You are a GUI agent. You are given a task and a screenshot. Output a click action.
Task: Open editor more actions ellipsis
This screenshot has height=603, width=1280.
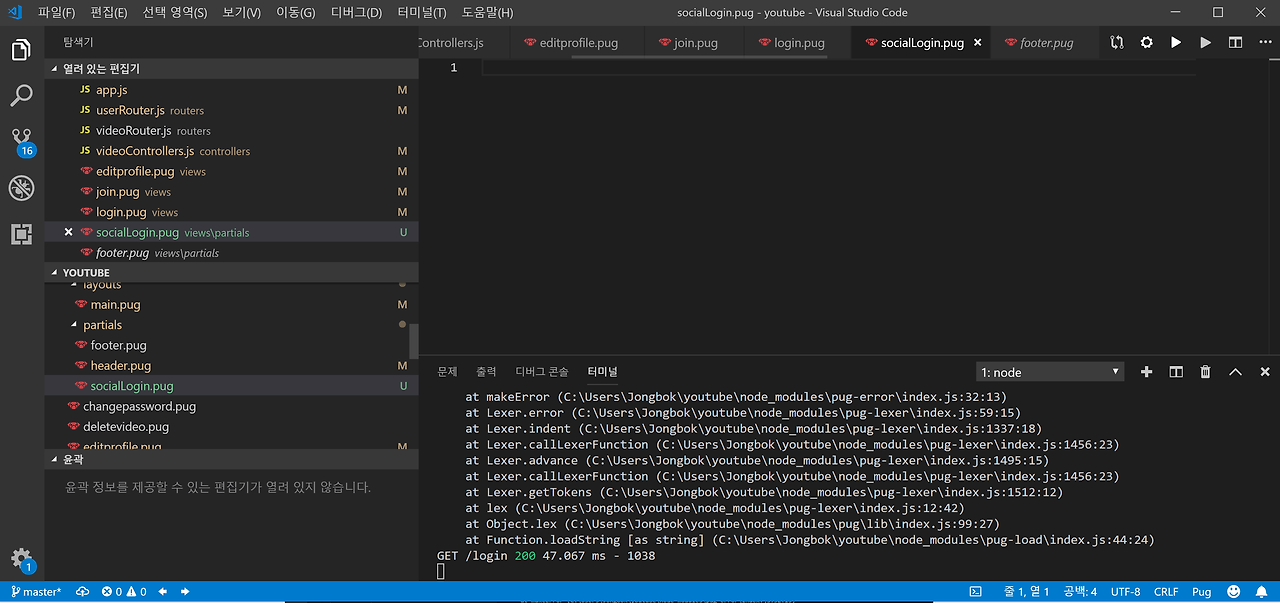tap(1264, 43)
